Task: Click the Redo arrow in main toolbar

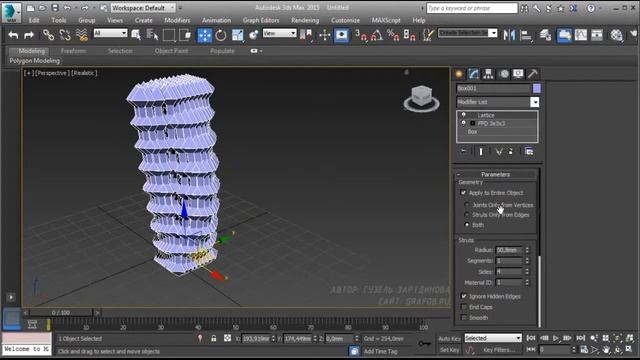Action: [29, 35]
